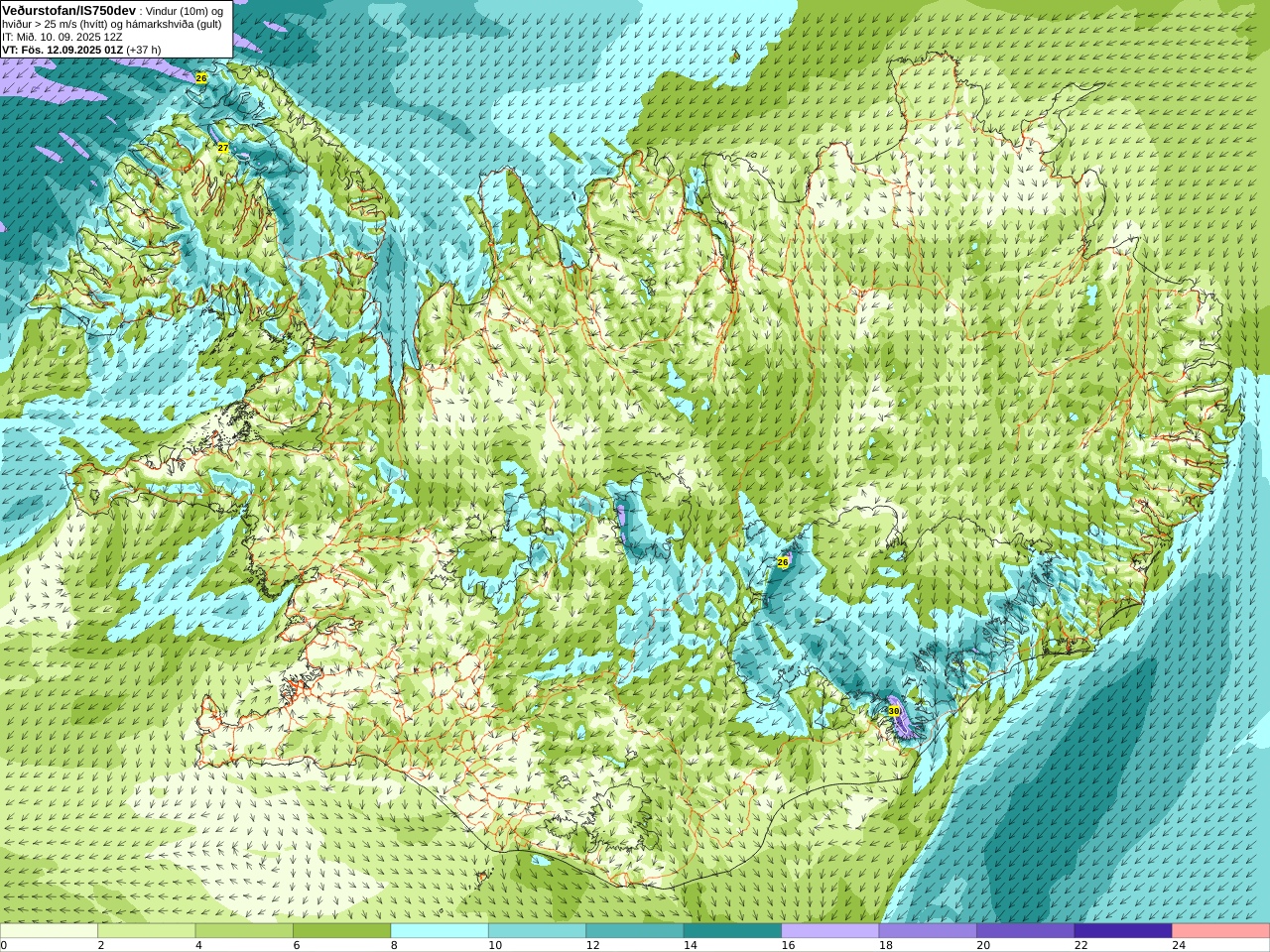Click the scale label 22
Image resolution: width=1270 pixels, height=952 pixels.
click(1080, 945)
